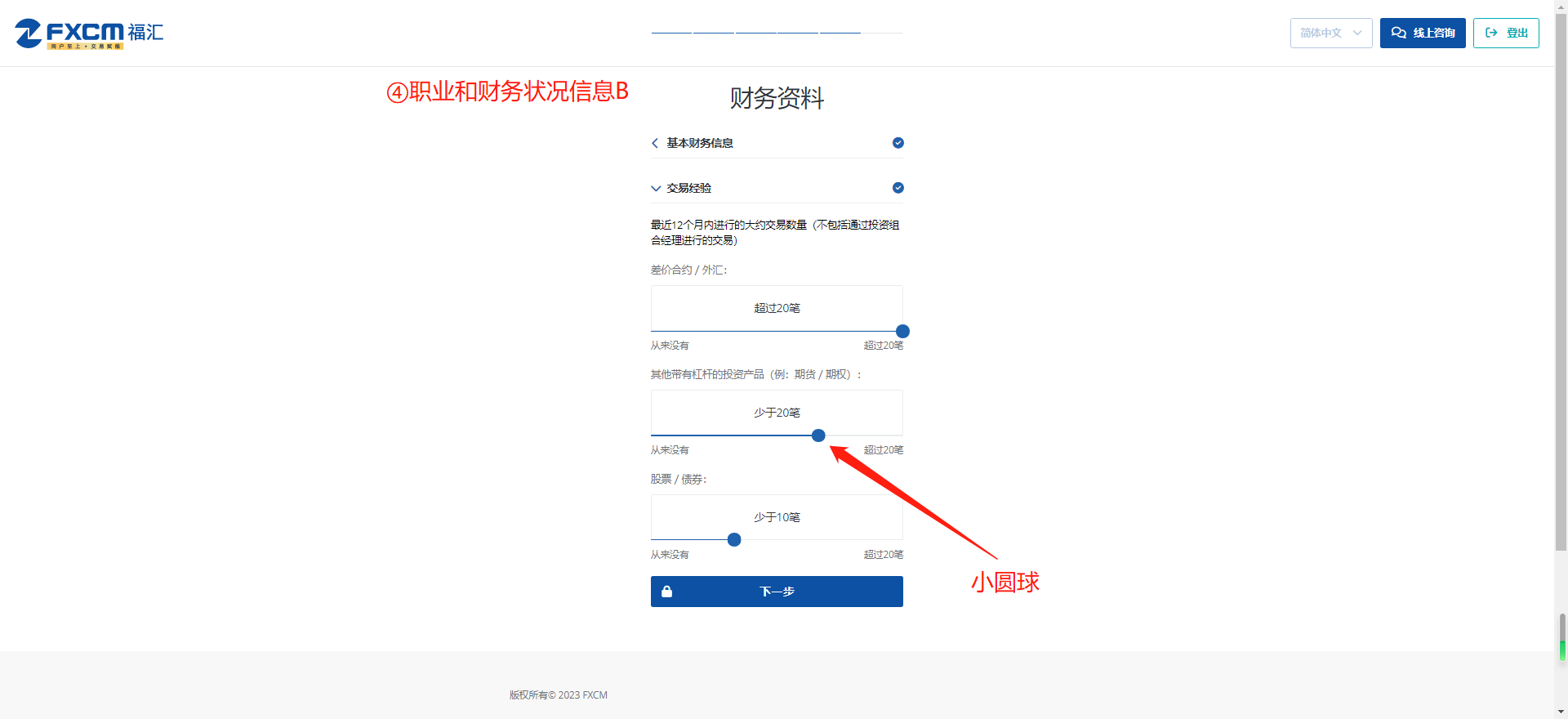Click the lock icon on 下一步 button

coord(667,592)
